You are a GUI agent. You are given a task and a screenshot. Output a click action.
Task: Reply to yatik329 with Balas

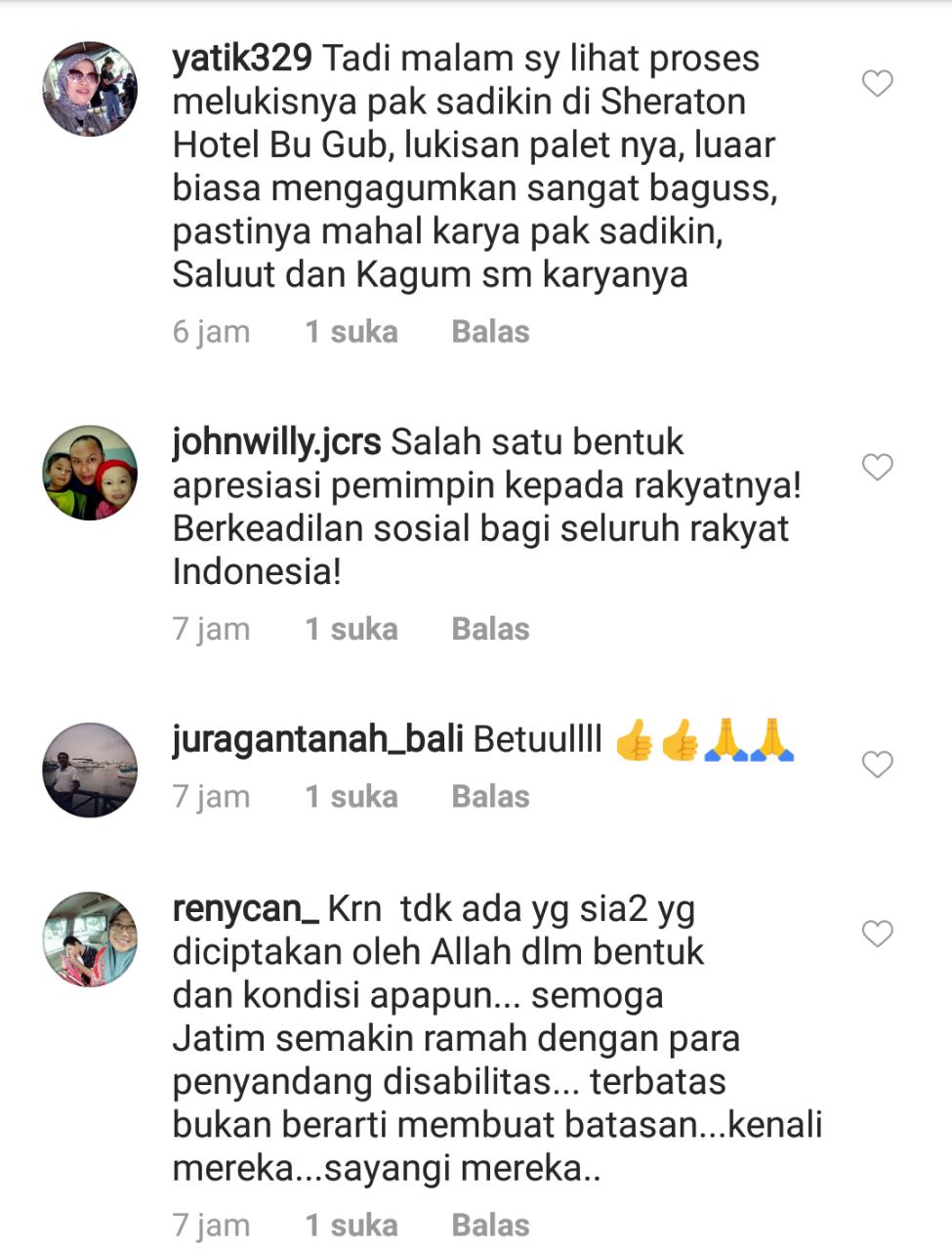tap(490, 332)
